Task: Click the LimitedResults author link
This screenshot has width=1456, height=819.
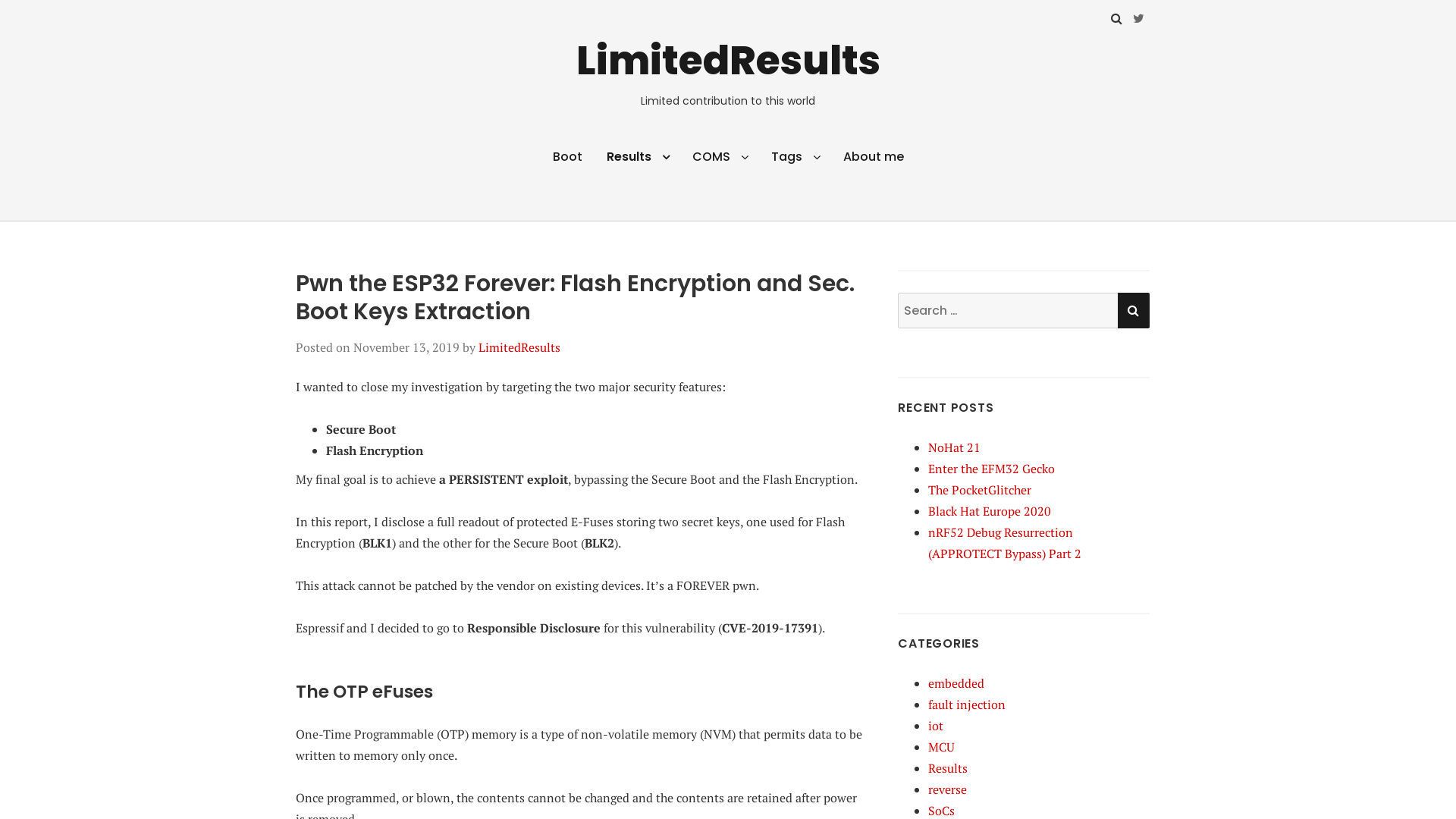Action: 519,347
